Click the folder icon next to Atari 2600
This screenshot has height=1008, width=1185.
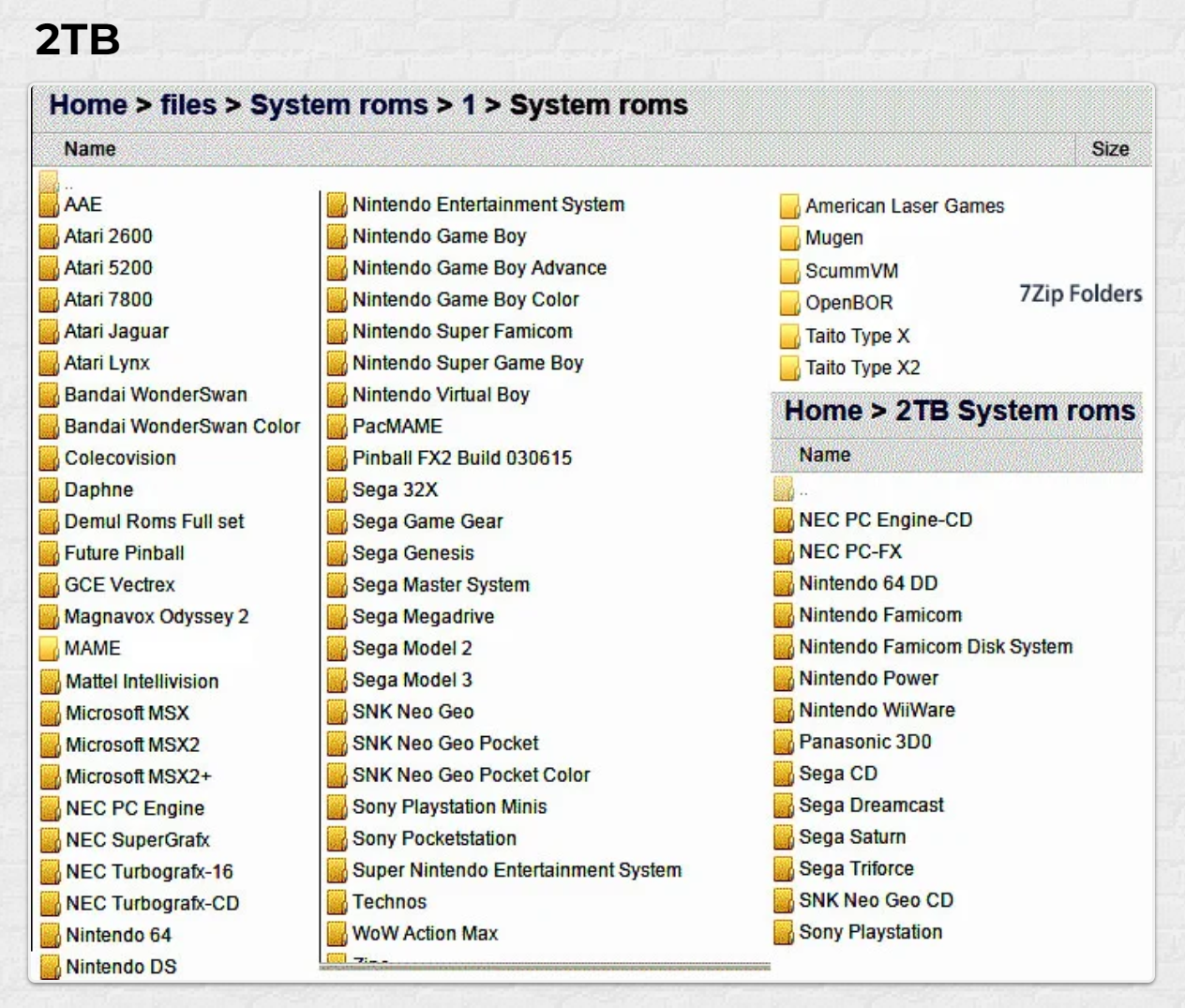coord(49,236)
